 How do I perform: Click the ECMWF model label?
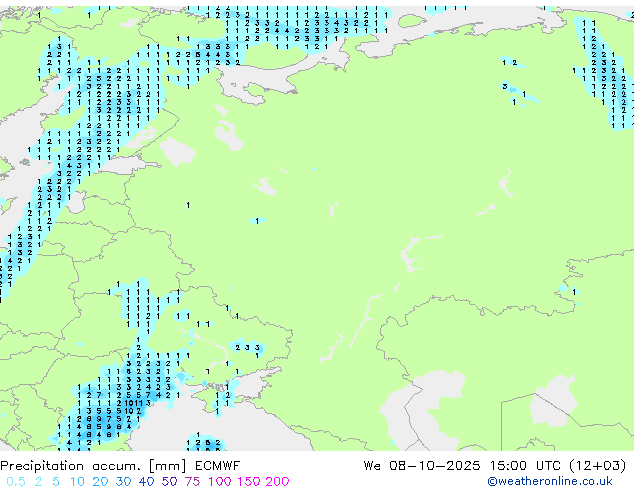click(x=218, y=466)
